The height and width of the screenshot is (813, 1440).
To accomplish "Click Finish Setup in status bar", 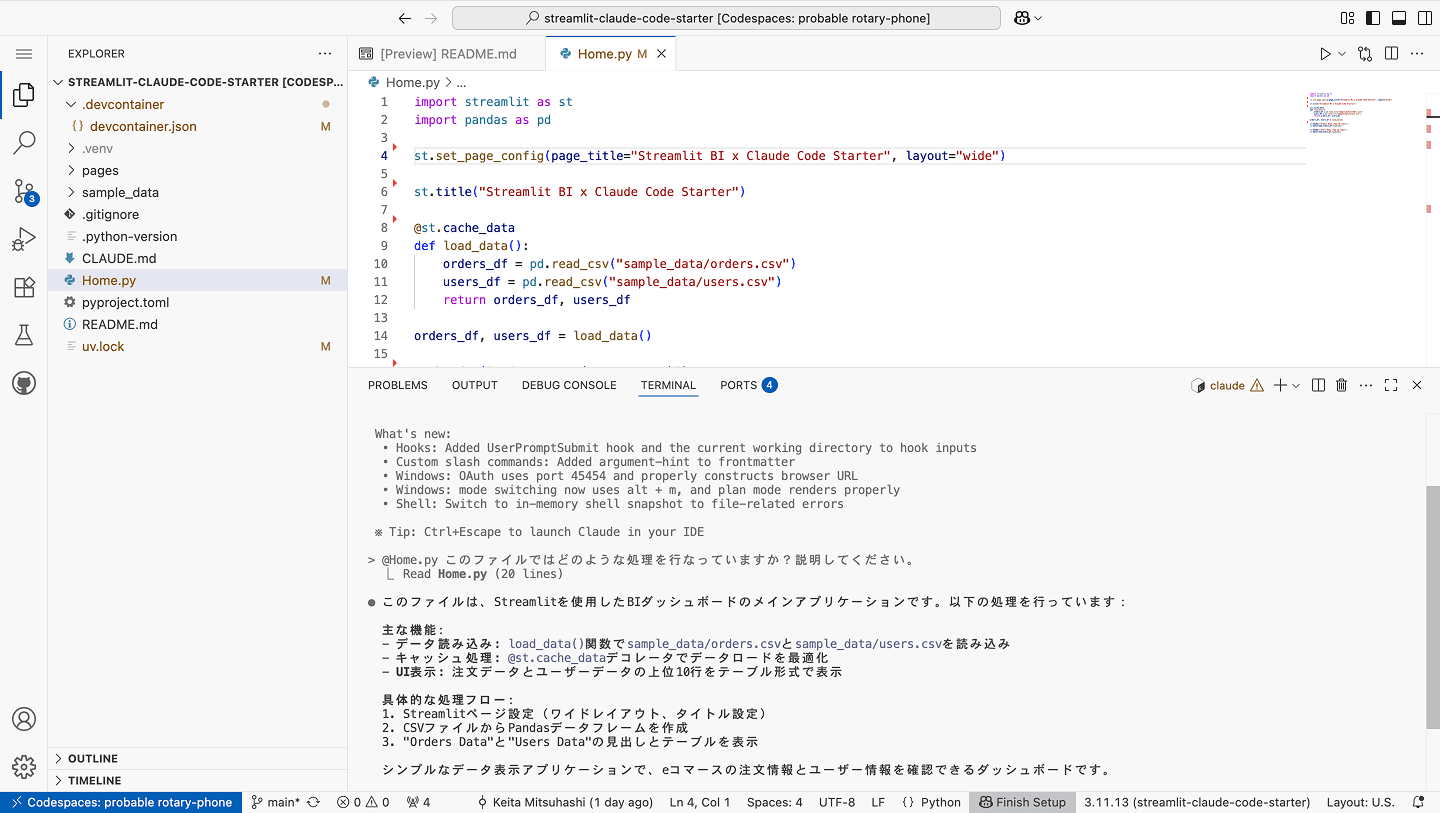I will [1021, 802].
